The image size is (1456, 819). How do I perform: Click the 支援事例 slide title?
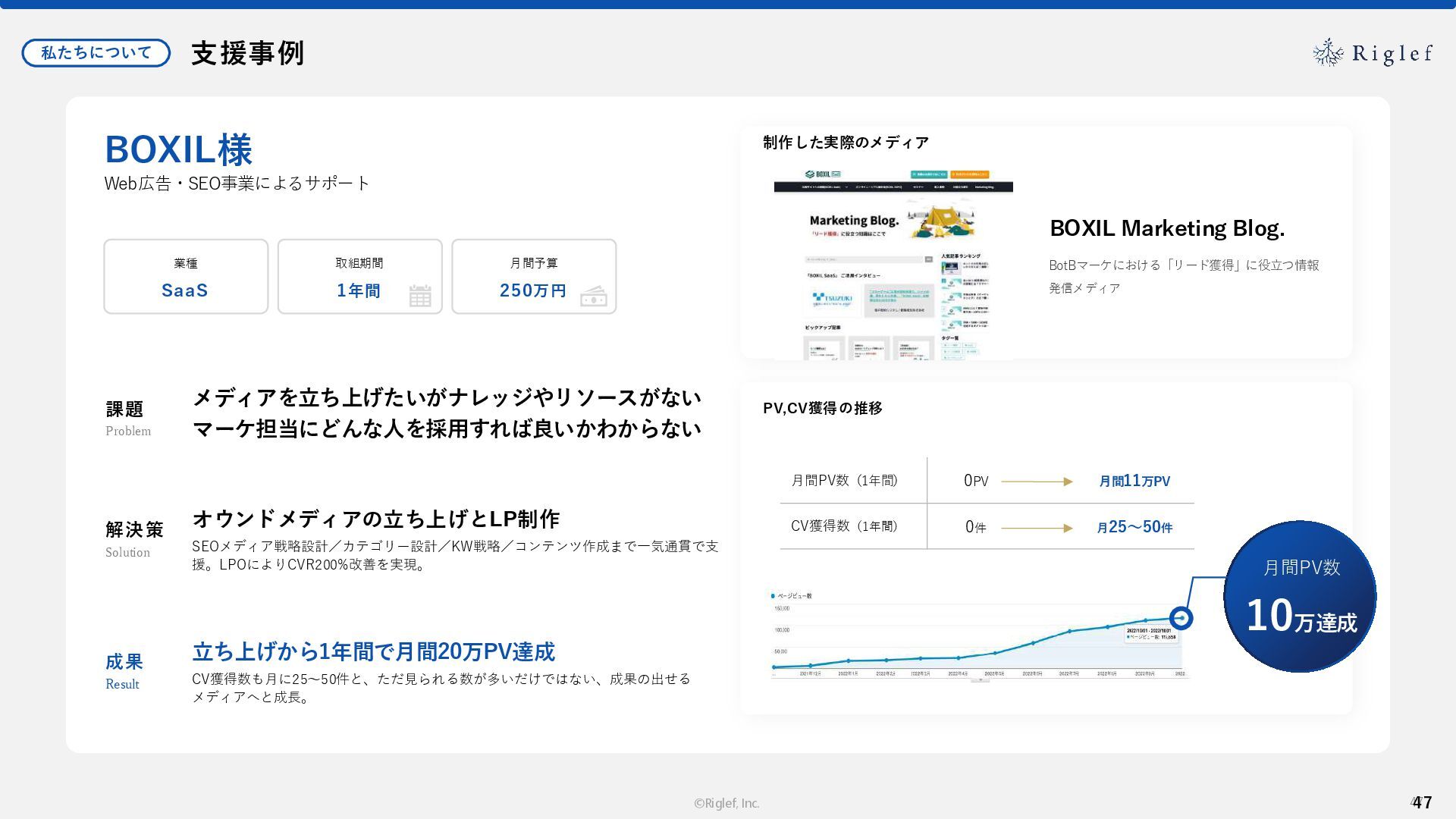(248, 53)
